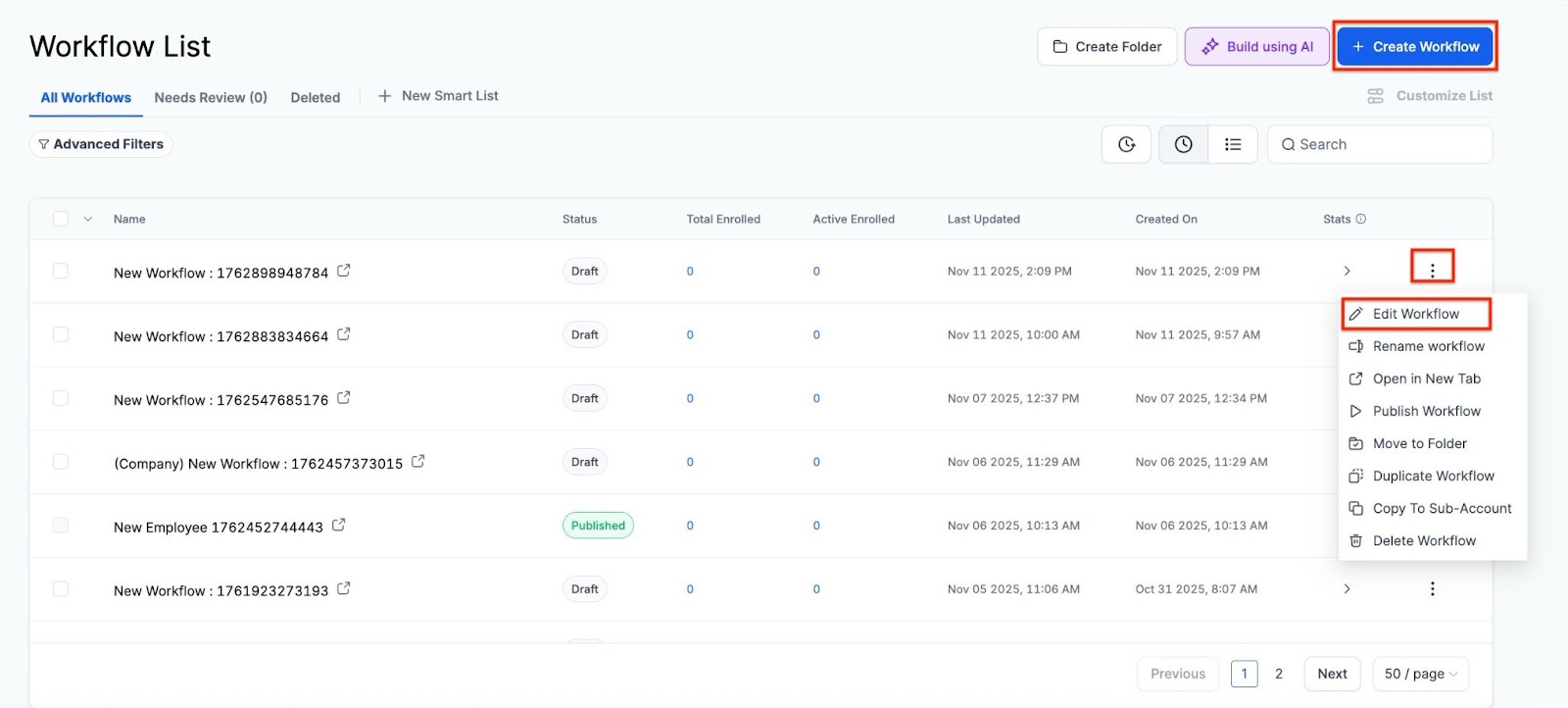Choose Duplicate Workflow from the context menu

[x=1433, y=476]
